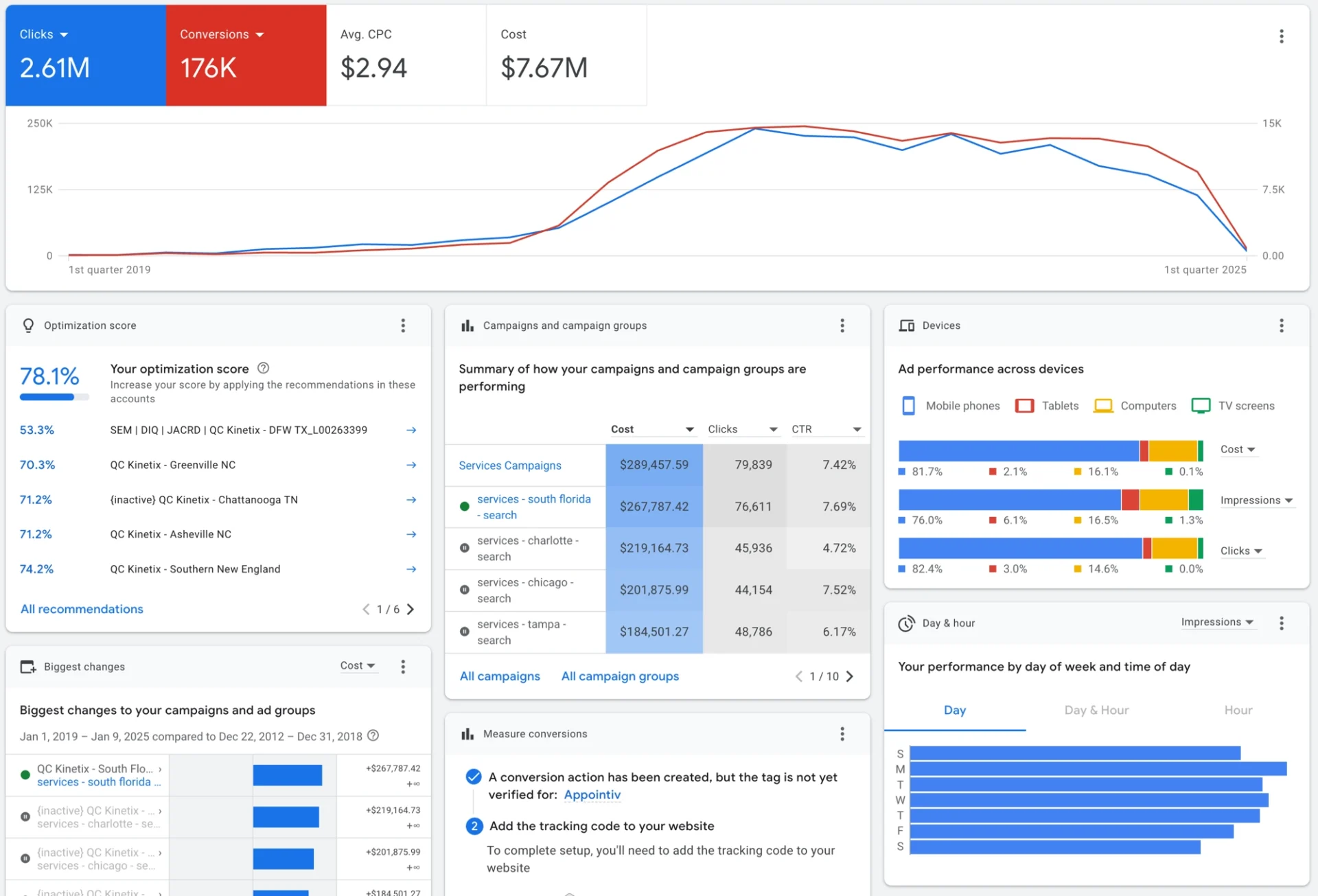Open Campaigns and campaign groups kebab menu
Image resolution: width=1318 pixels, height=896 pixels.
[842, 325]
